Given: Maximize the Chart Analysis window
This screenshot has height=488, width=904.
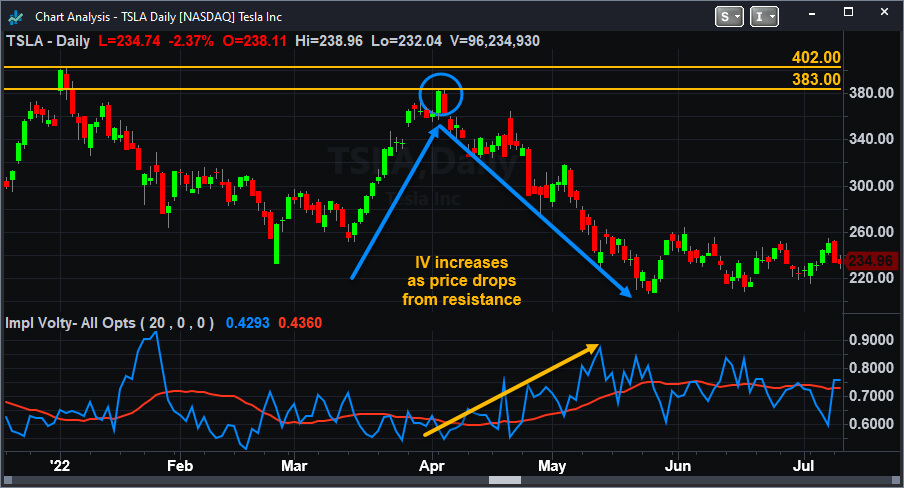Looking at the screenshot, I should click(x=848, y=12).
